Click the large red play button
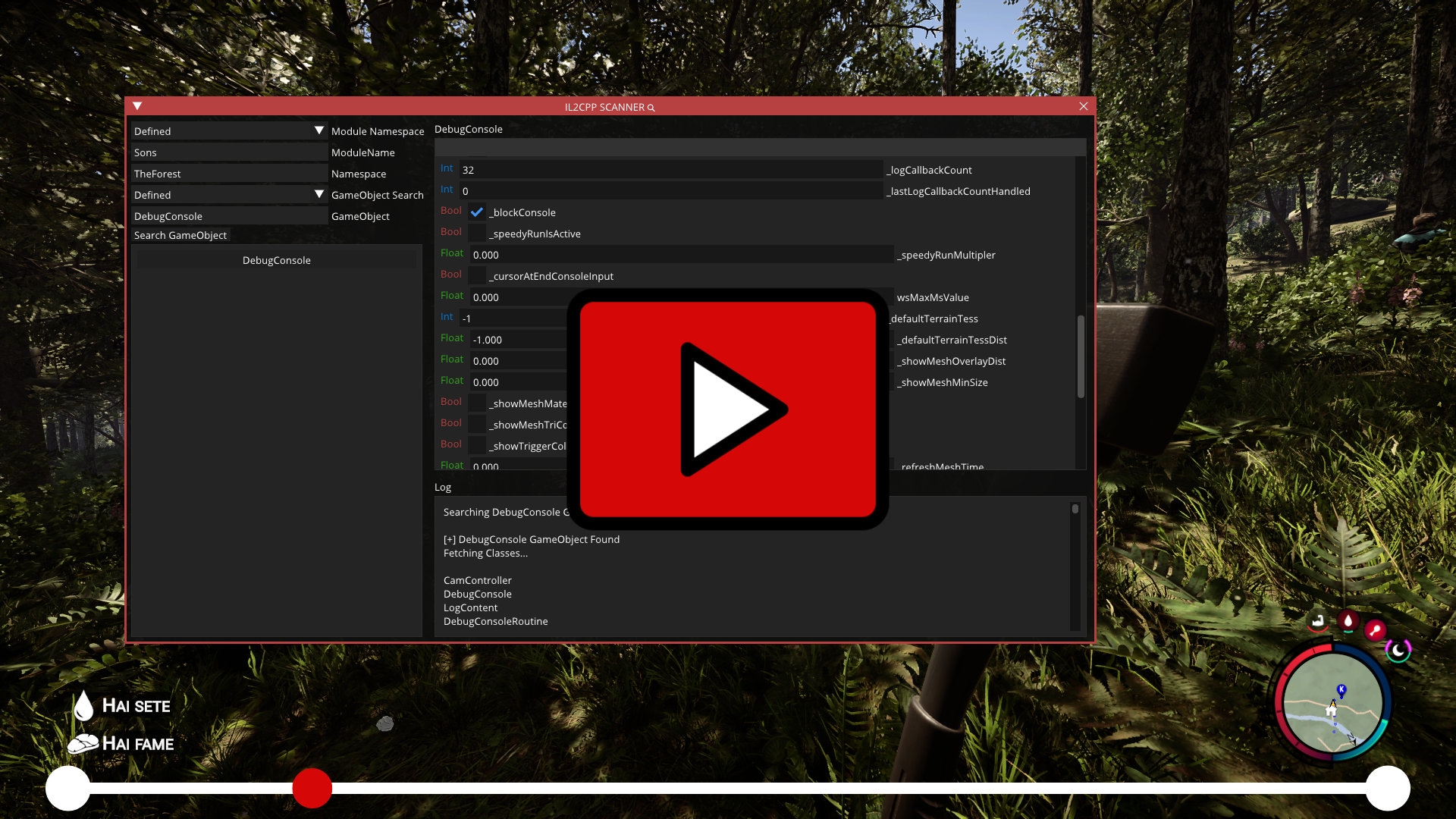 tap(727, 409)
